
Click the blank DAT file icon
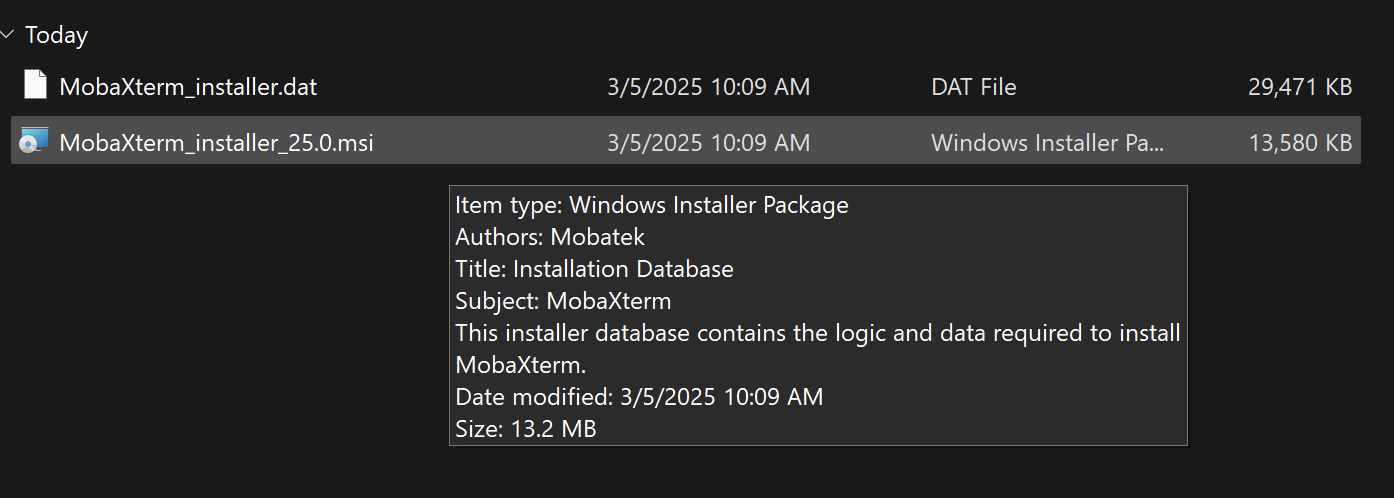pos(35,86)
